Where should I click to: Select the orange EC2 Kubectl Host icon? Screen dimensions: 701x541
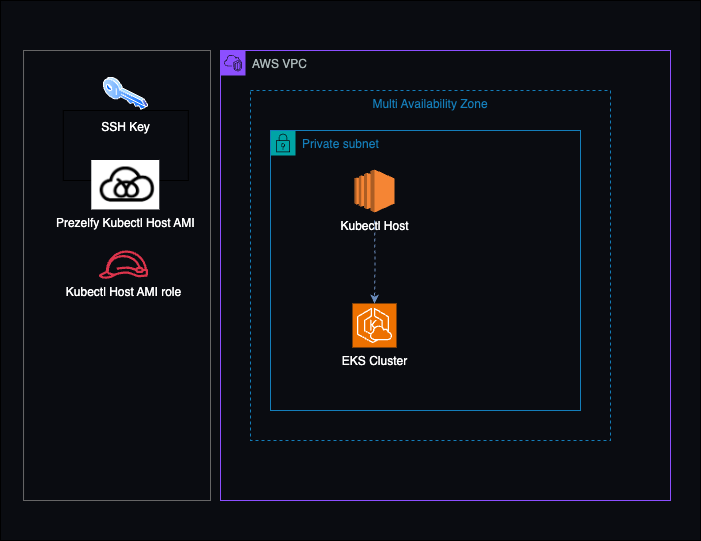[374, 190]
